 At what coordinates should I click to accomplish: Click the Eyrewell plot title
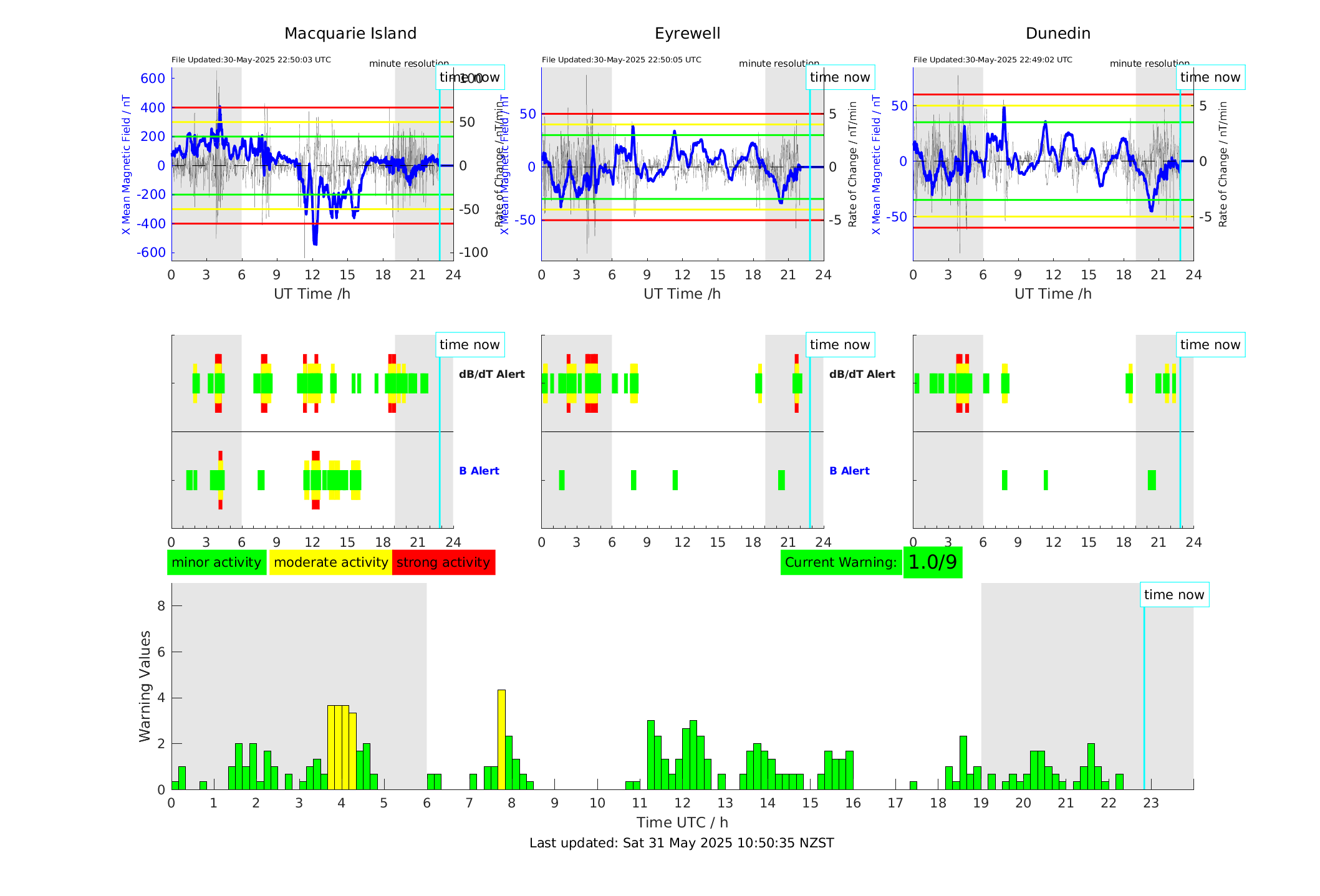pyautogui.click(x=687, y=34)
